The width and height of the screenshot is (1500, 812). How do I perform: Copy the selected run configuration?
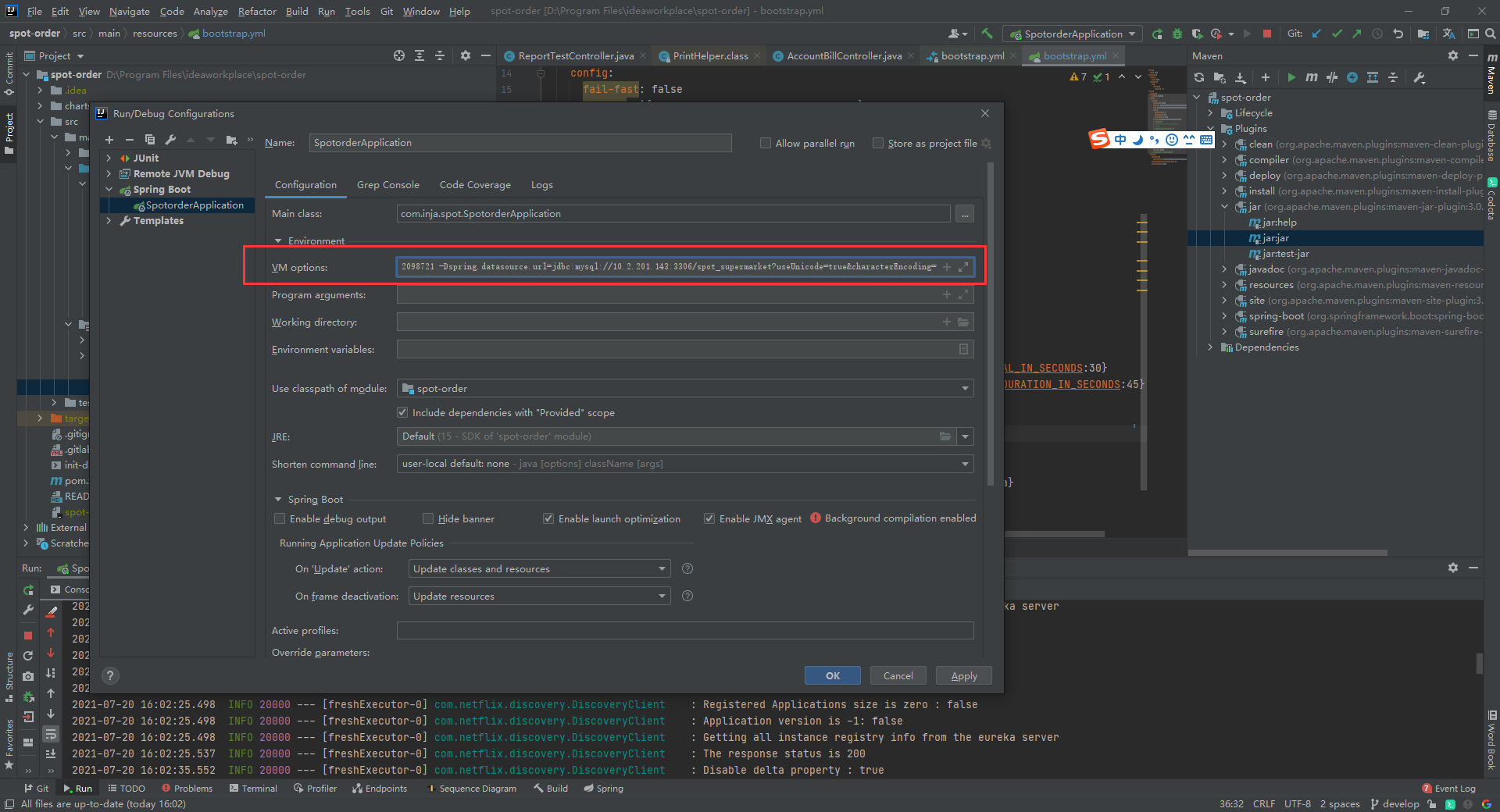click(150, 140)
